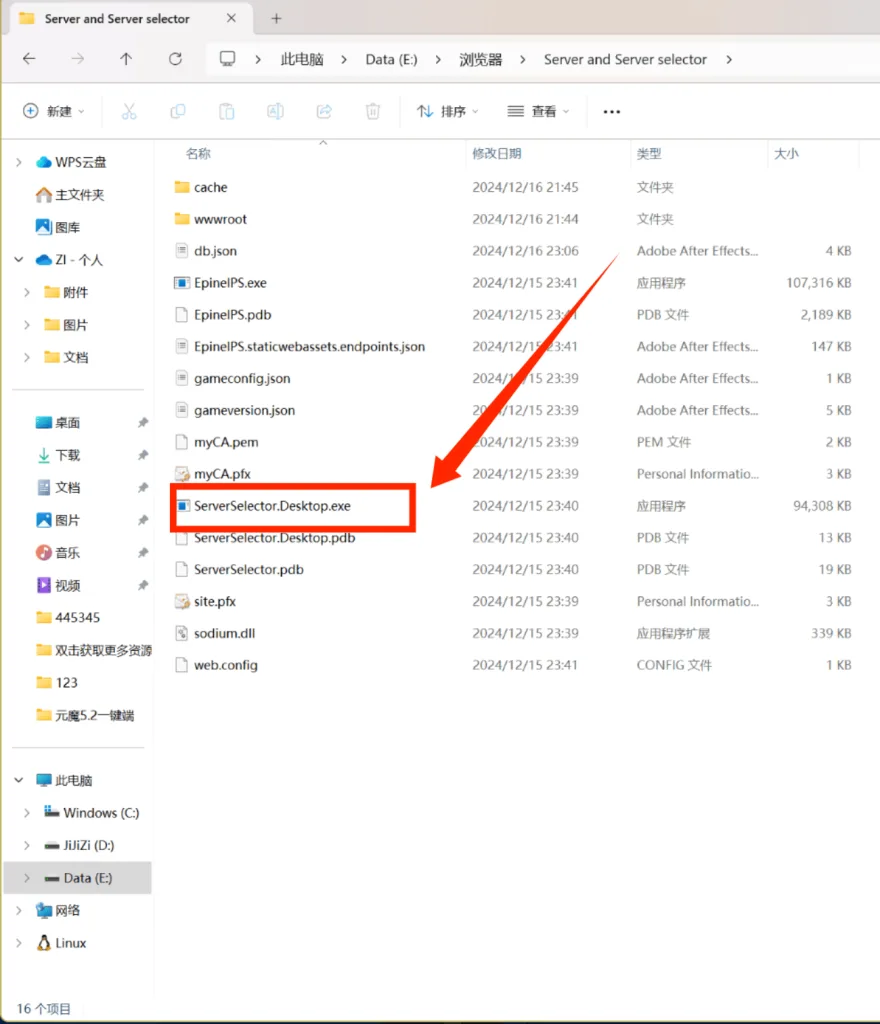This screenshot has height=1024, width=880.
Task: Click the Delete trash icon
Action: 373,112
